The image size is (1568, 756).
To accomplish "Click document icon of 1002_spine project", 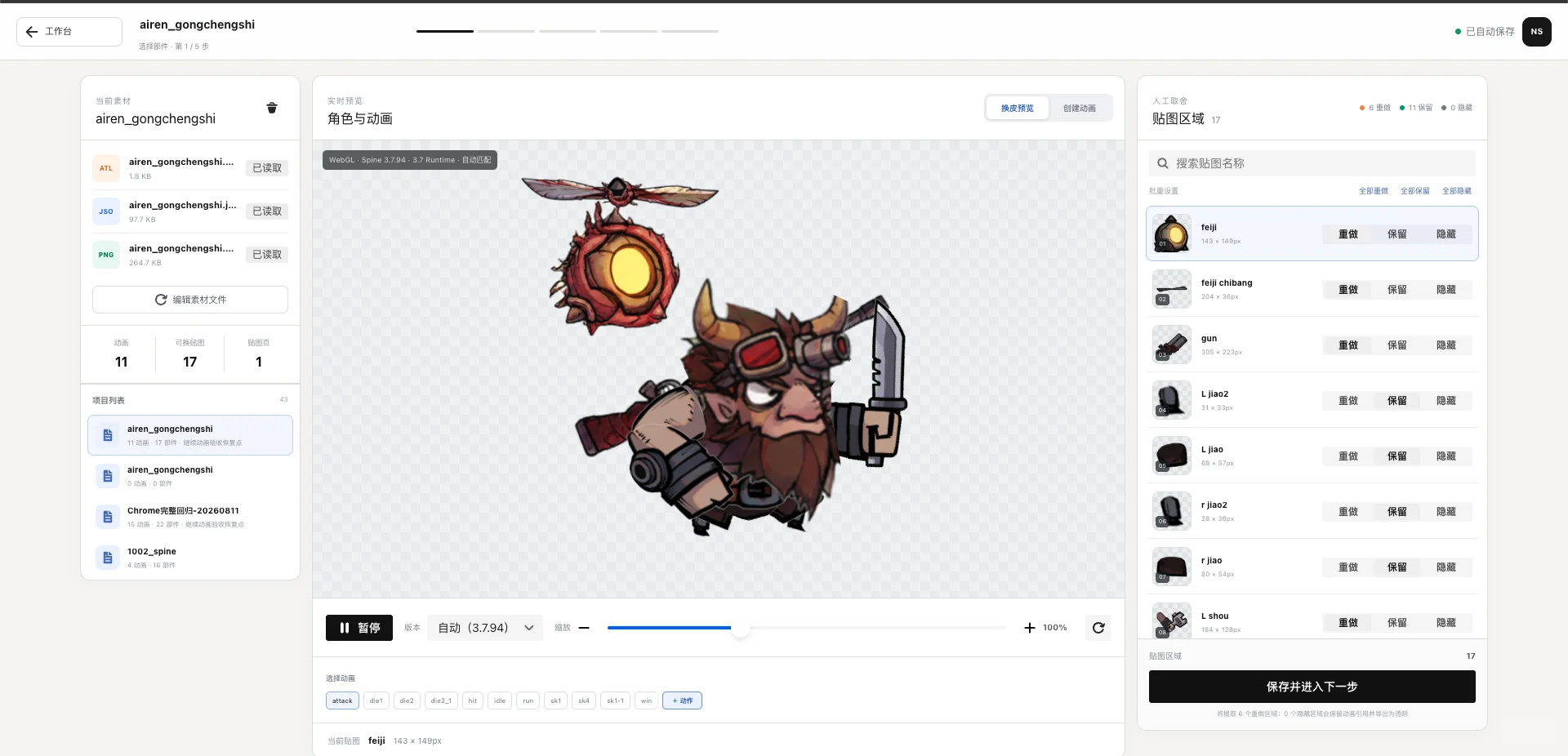I will (x=108, y=558).
